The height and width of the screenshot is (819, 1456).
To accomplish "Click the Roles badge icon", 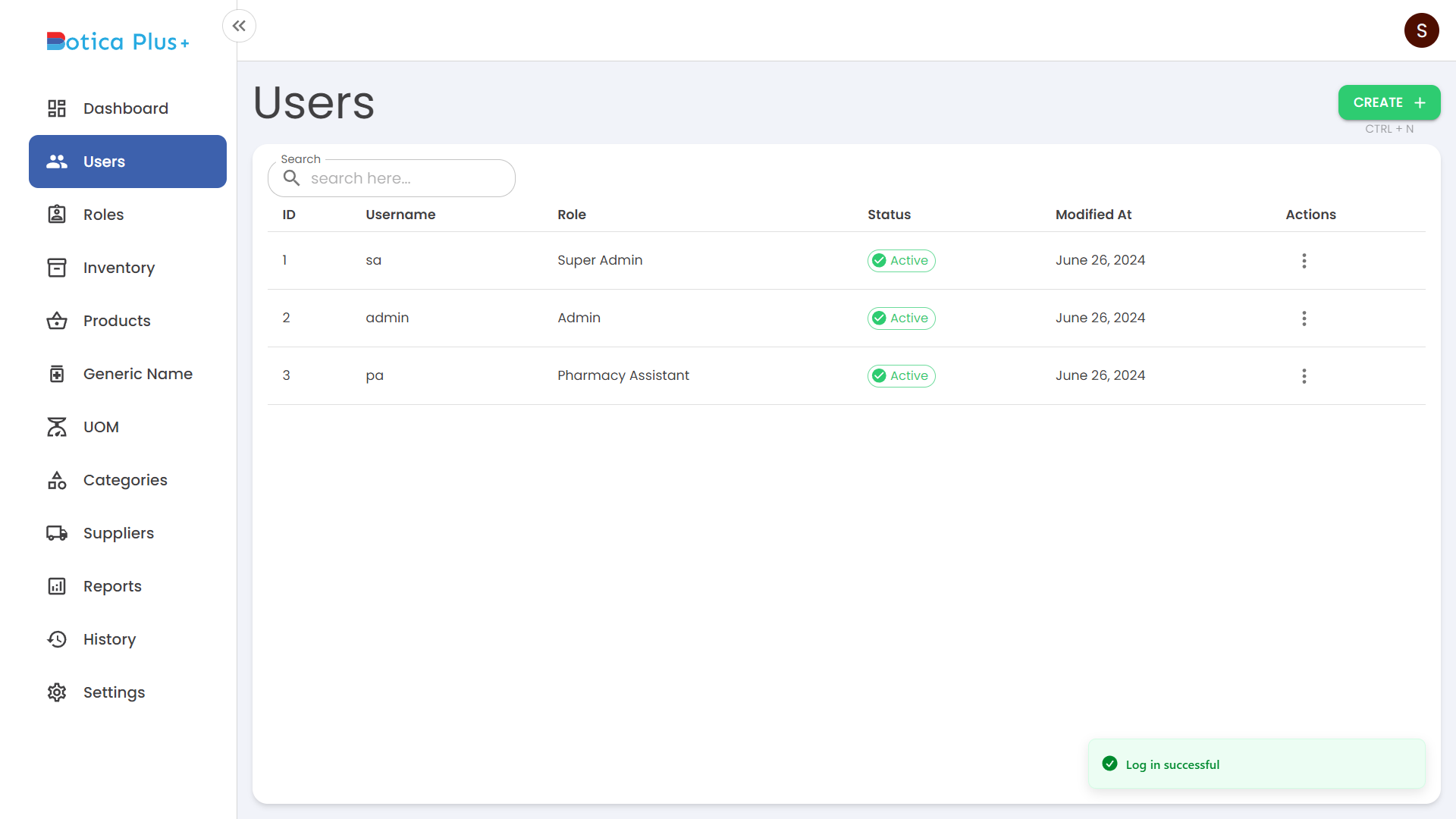I will coord(57,215).
